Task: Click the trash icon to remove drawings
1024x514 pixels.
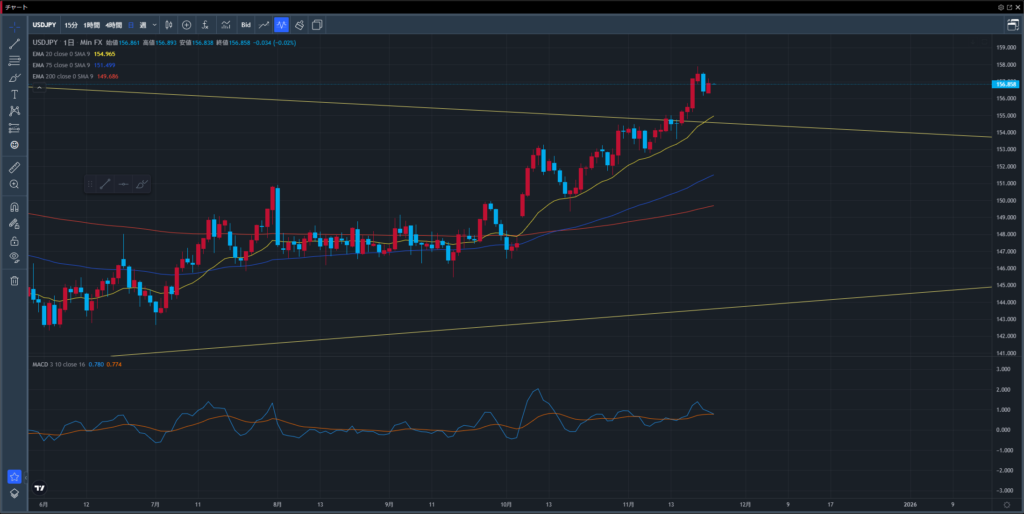Action: pos(14,281)
